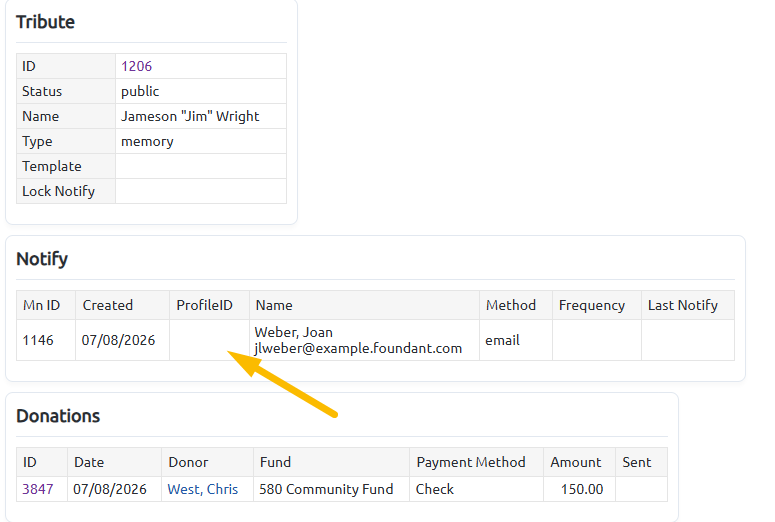The image size is (775, 522).
Task: Click the Payment Method column header
Action: tap(476, 462)
